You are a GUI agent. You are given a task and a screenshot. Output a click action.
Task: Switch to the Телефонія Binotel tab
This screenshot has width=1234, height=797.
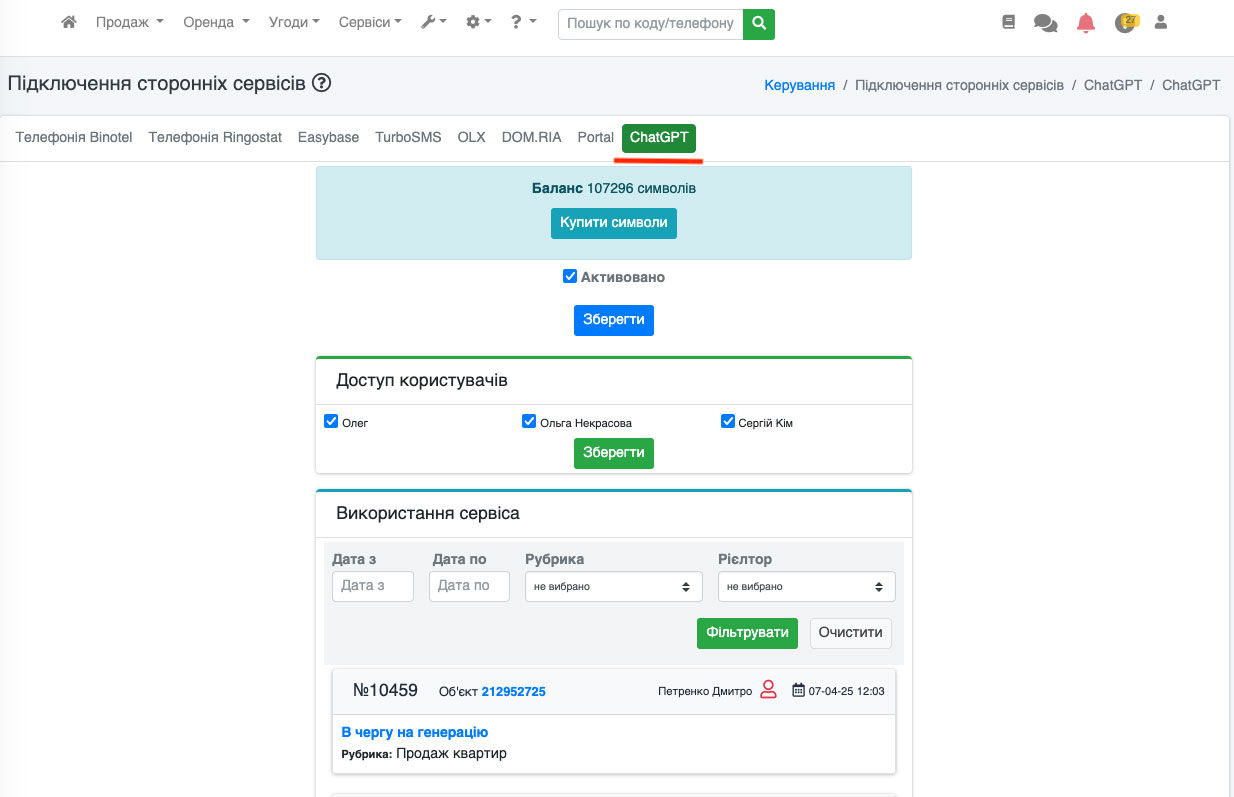(74, 138)
